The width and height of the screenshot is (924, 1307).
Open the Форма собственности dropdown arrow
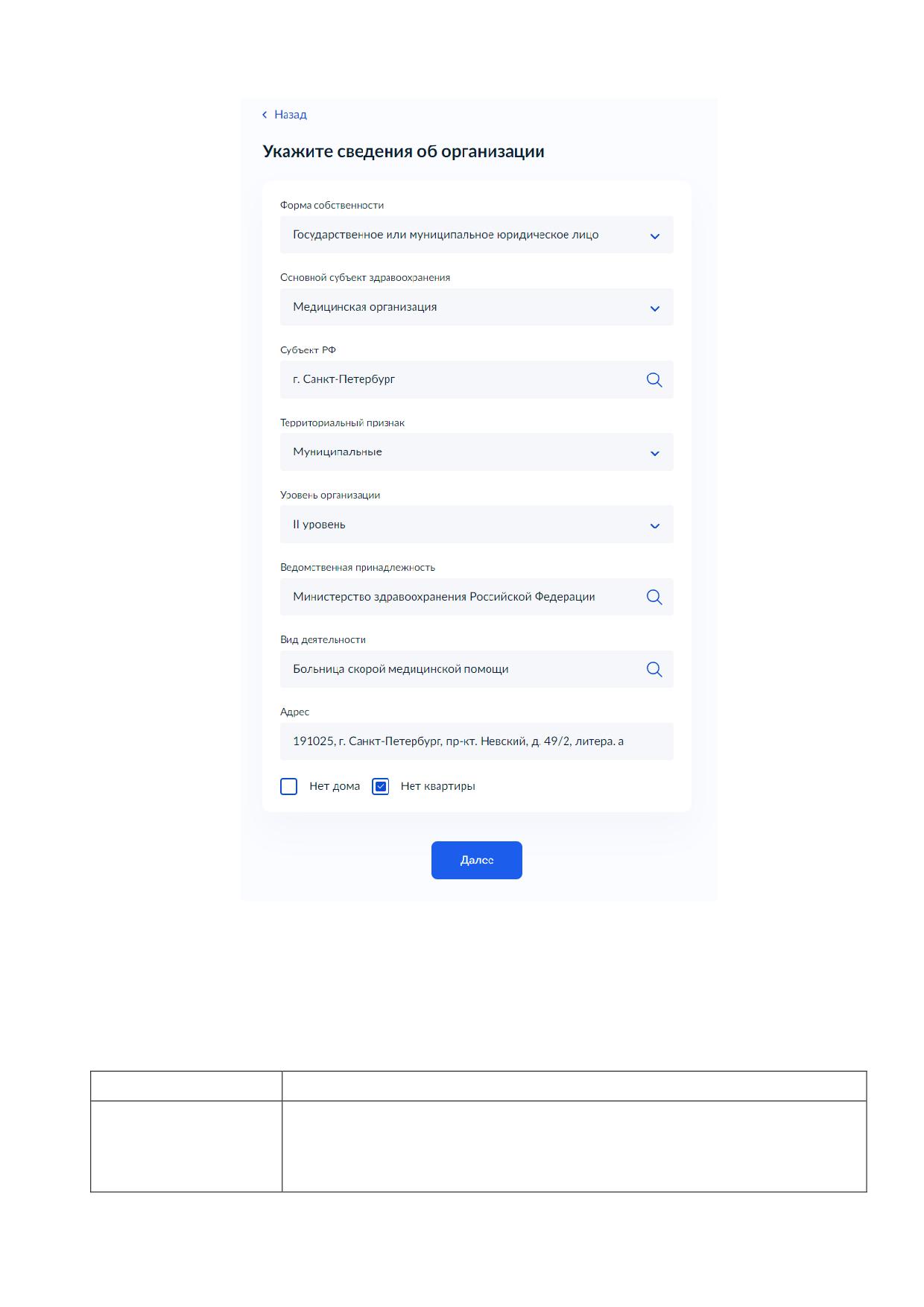pyautogui.click(x=655, y=236)
